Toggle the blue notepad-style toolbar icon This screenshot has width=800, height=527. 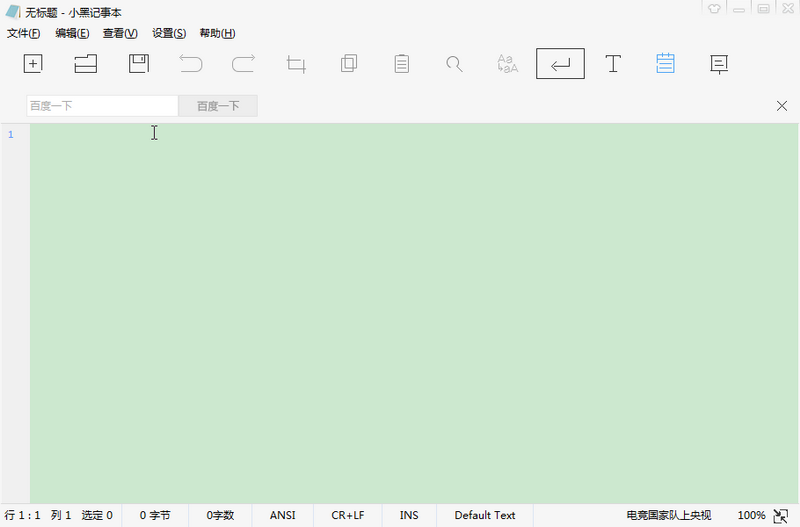click(665, 64)
